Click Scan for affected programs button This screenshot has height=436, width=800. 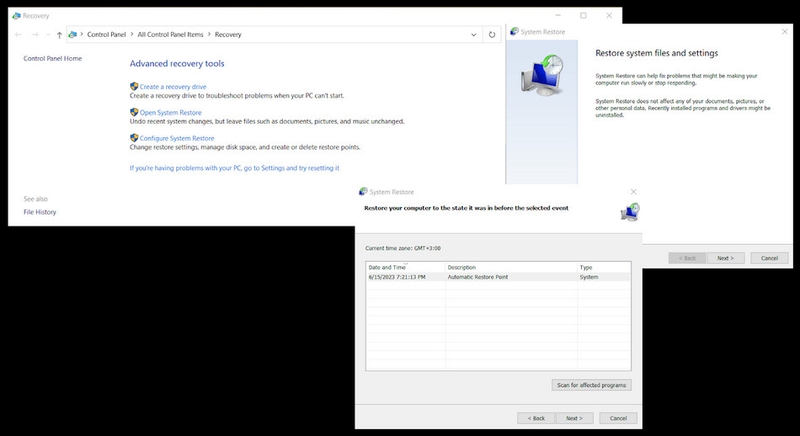tap(591, 385)
